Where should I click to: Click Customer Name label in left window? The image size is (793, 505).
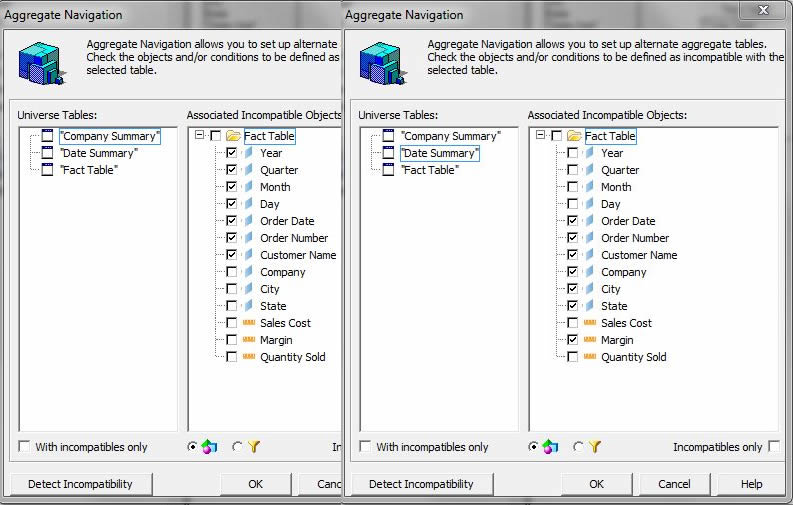[298, 255]
